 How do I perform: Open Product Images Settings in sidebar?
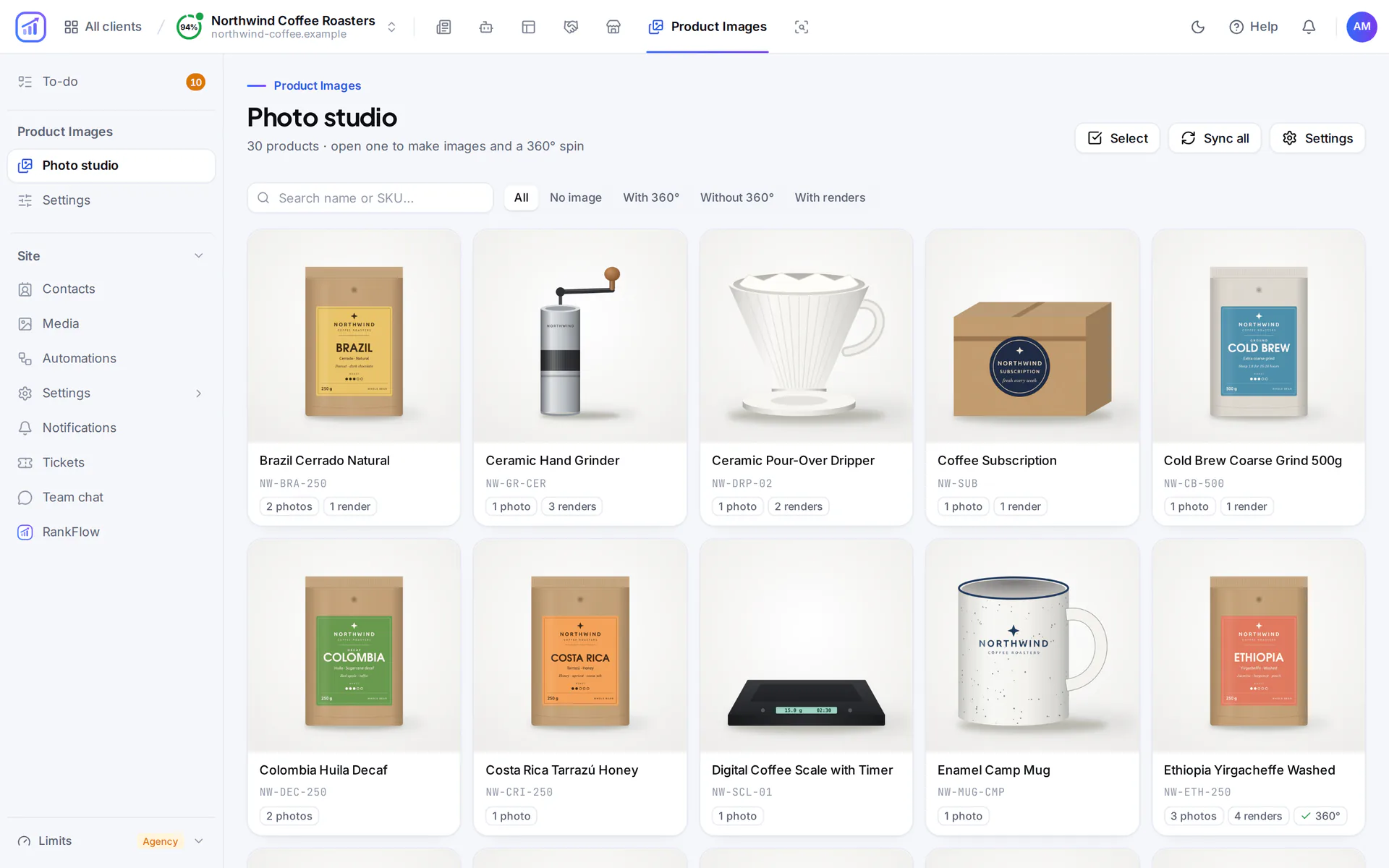111,200
